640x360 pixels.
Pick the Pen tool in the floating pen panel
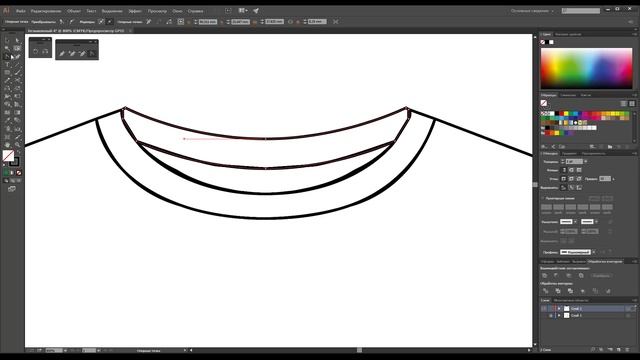pos(62,53)
